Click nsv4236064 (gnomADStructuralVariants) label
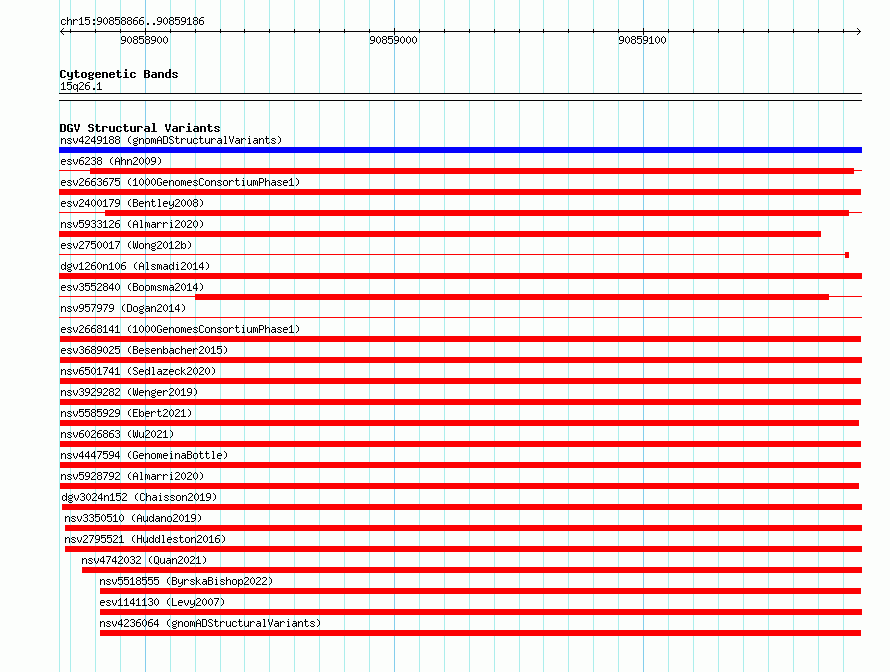This screenshot has height=672, width=890. pyautogui.click(x=210, y=623)
